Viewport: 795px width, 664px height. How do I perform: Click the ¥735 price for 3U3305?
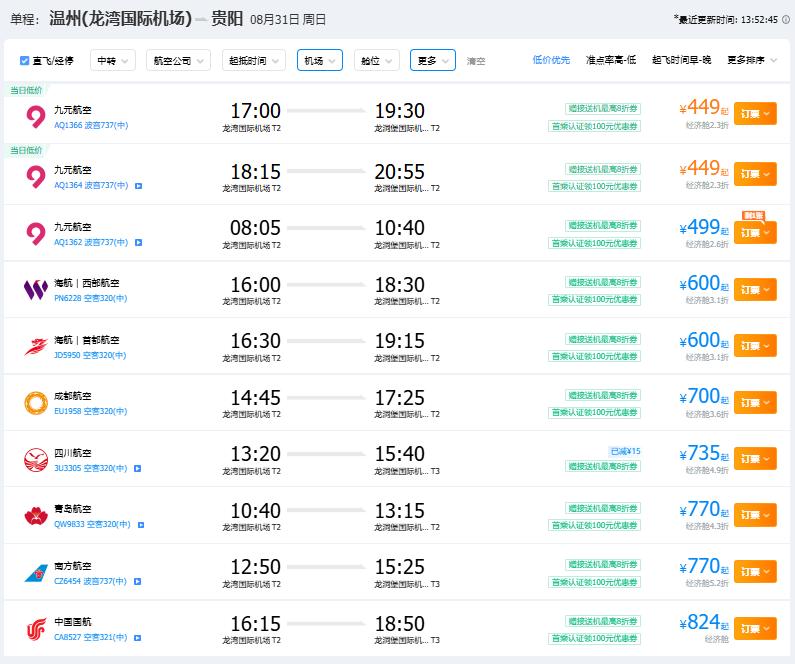coord(704,453)
